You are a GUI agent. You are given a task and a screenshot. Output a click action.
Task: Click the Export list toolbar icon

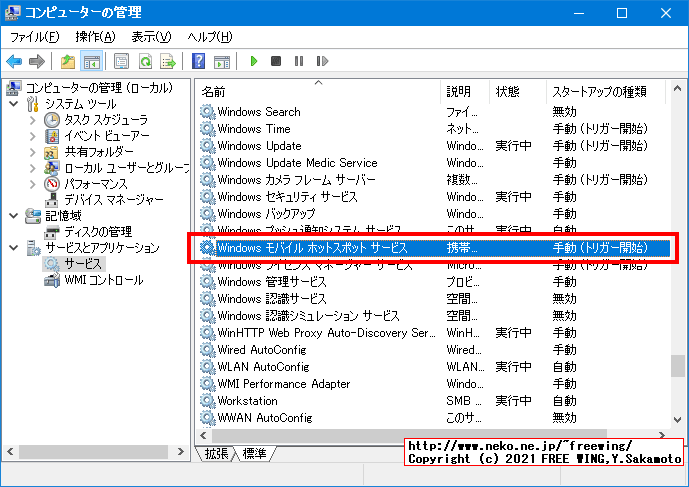click(x=168, y=61)
